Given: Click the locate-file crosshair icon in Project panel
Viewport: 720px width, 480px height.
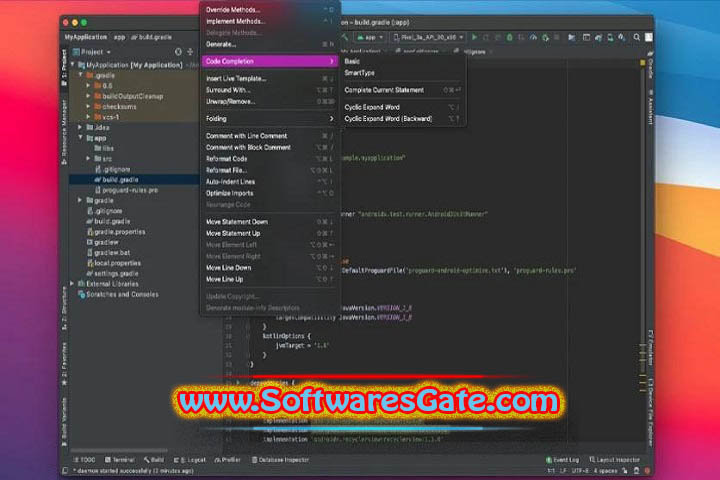Looking at the screenshot, I should (178, 52).
